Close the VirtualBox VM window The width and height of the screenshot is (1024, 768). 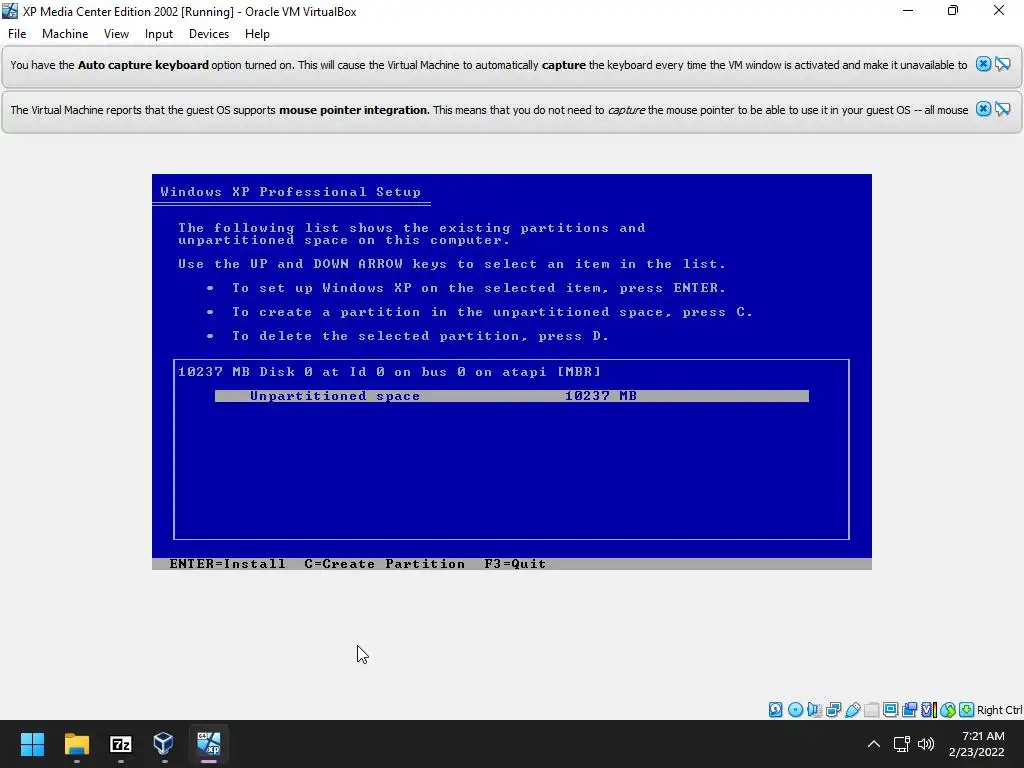(999, 10)
